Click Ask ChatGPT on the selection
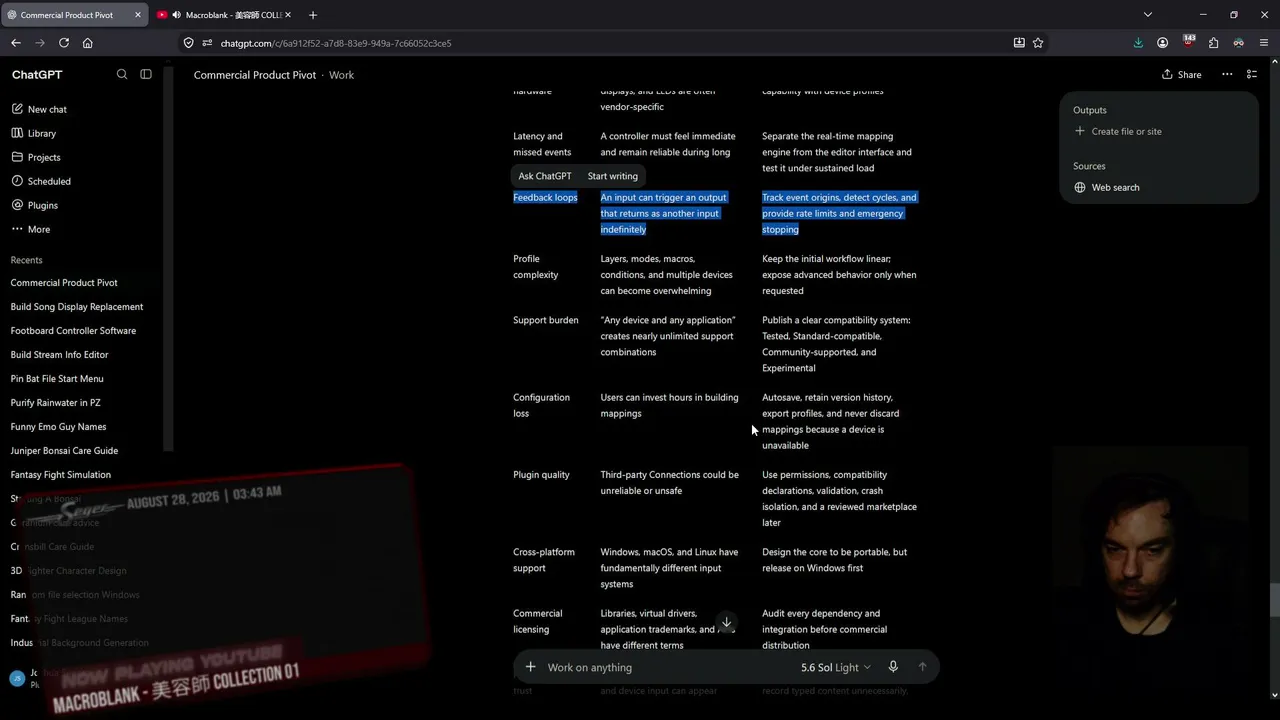This screenshot has height=720, width=1280. tap(545, 176)
